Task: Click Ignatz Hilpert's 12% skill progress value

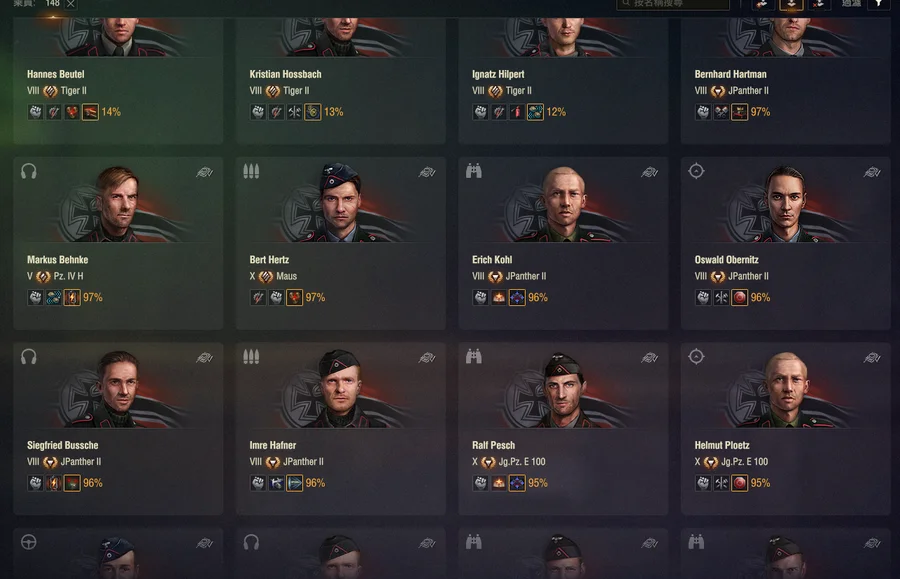Action: (x=556, y=112)
